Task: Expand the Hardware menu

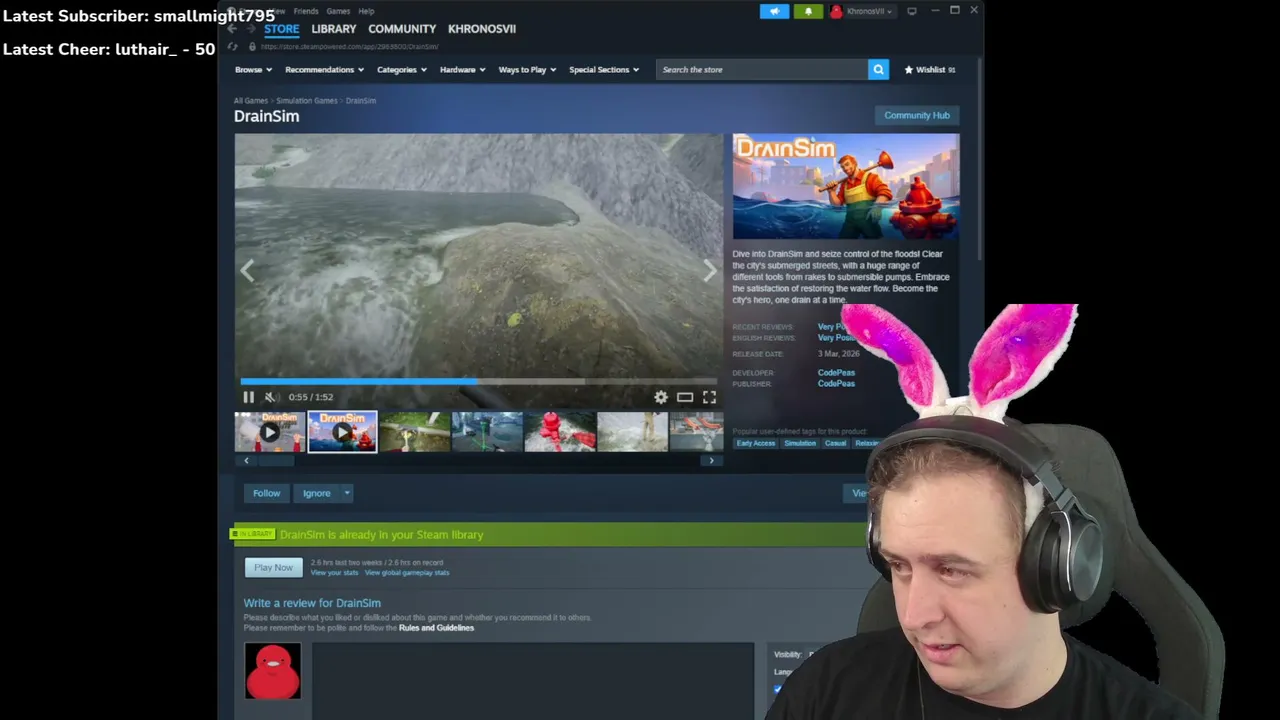Action: point(462,70)
